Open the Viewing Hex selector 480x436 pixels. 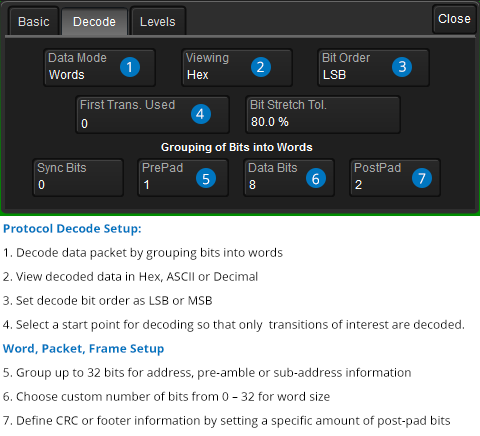point(237,68)
